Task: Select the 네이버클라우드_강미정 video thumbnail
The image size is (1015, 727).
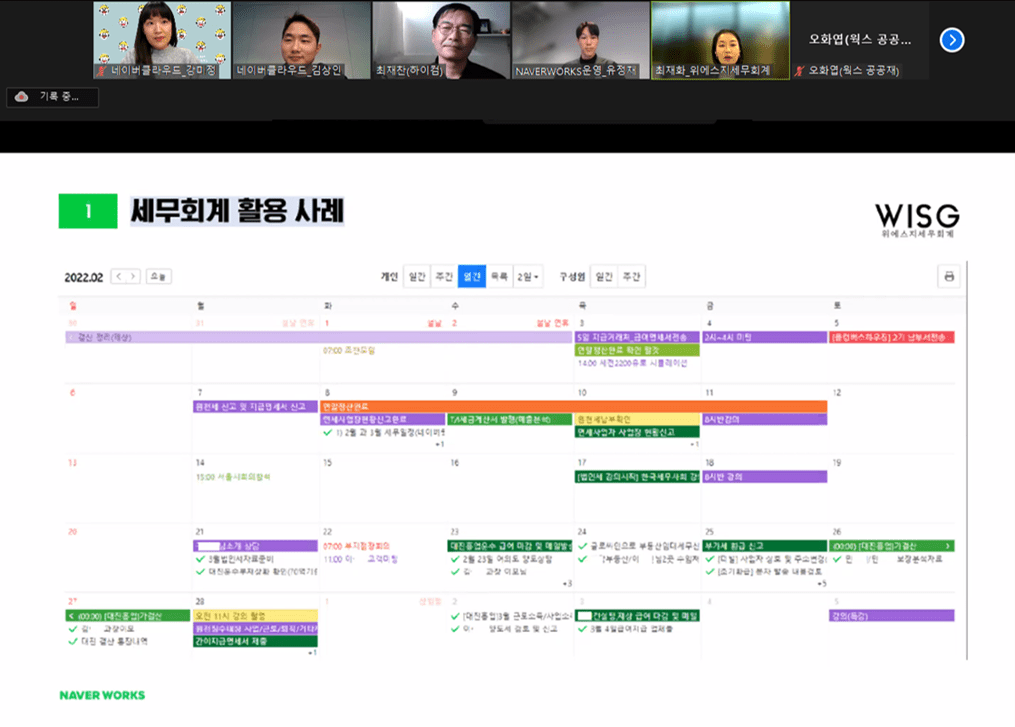Action: (162, 40)
